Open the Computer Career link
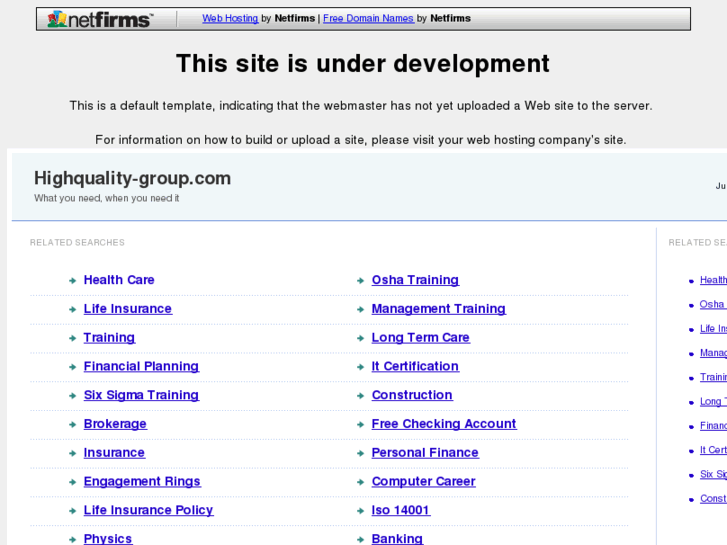The width and height of the screenshot is (727, 545). coord(423,481)
